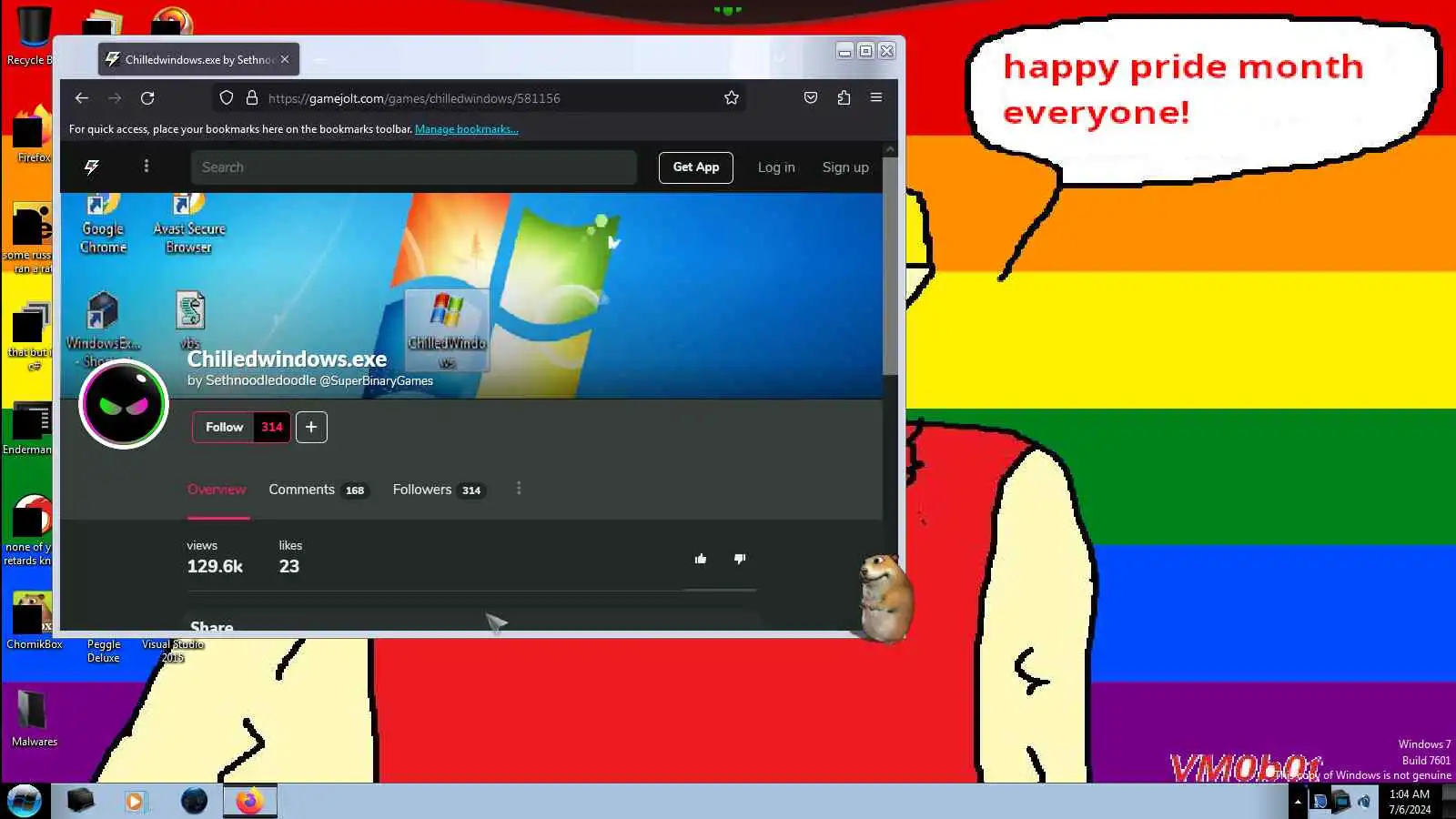This screenshot has width=1456, height=819.
Task: Click the 23 likes count
Action: (289, 566)
